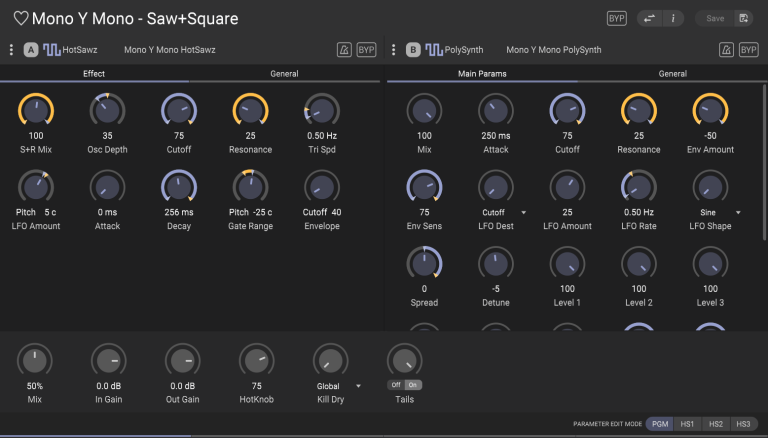Screen dimensions: 768x438
Task: Select HS3 parameter edit mode
Action: click(x=744, y=424)
